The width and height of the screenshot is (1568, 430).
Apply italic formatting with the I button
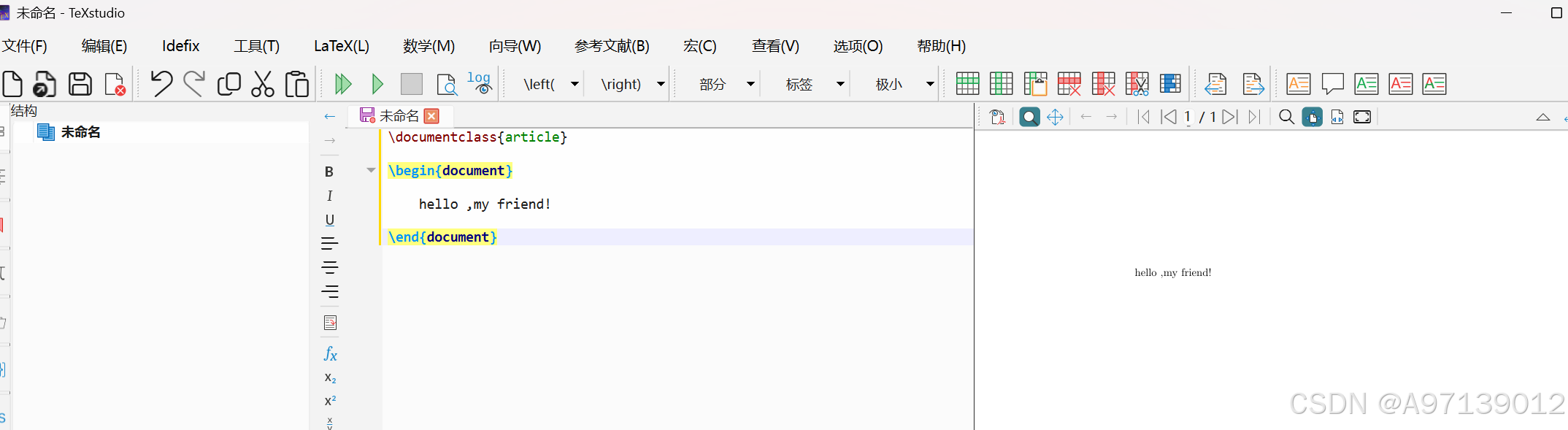[329, 196]
